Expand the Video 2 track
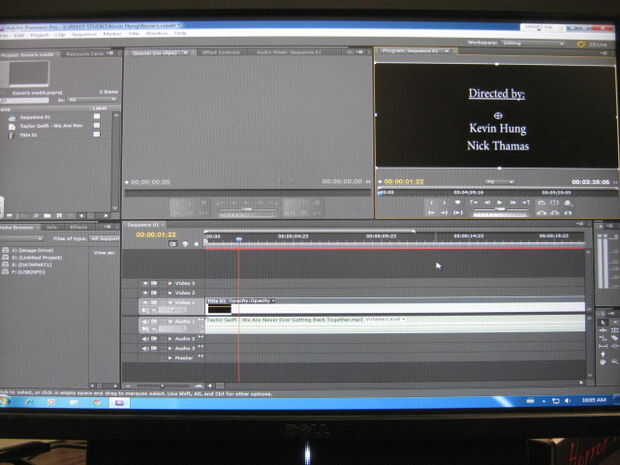This screenshot has height=465, width=620. pos(170,293)
